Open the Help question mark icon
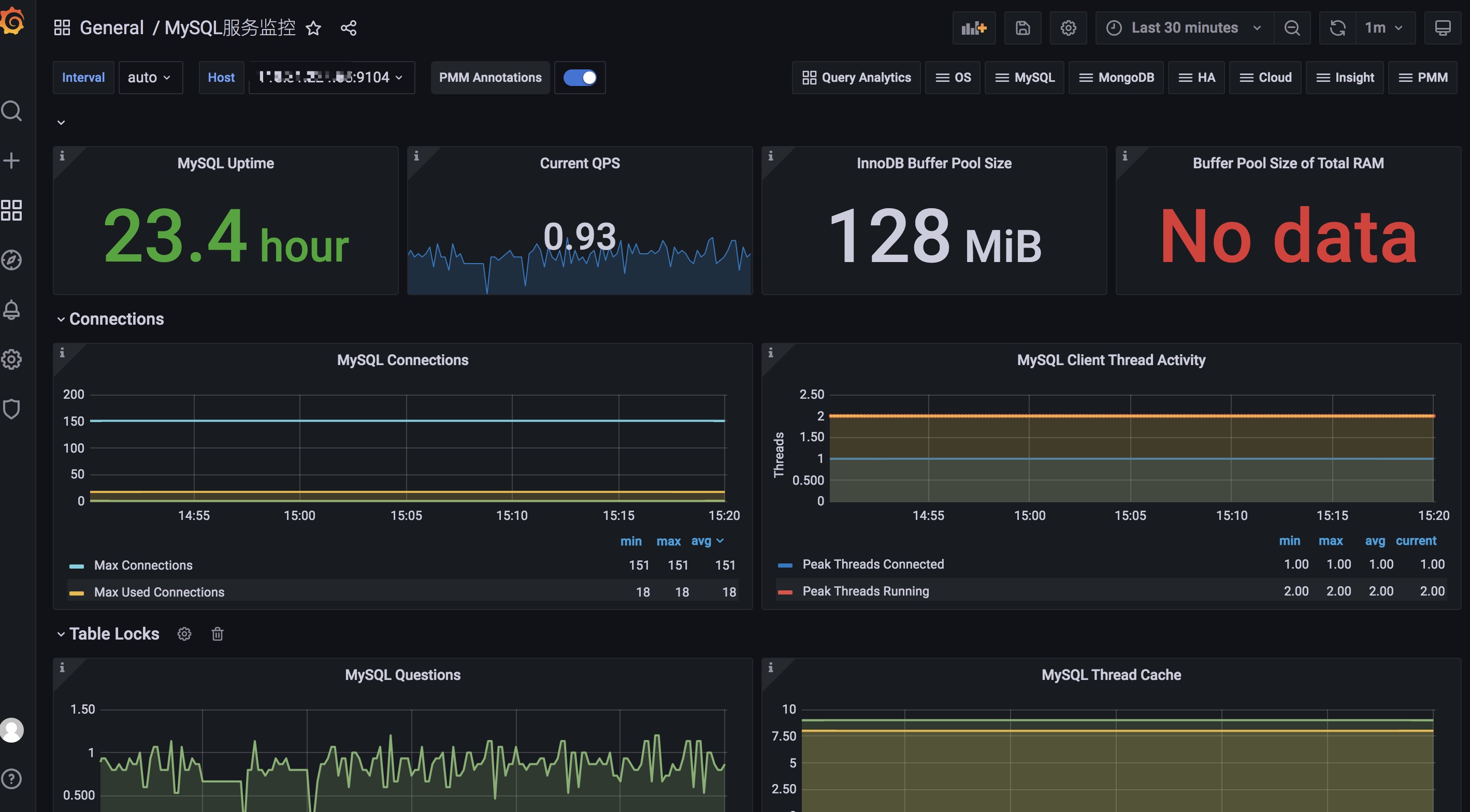The image size is (1470, 812). coord(11,779)
